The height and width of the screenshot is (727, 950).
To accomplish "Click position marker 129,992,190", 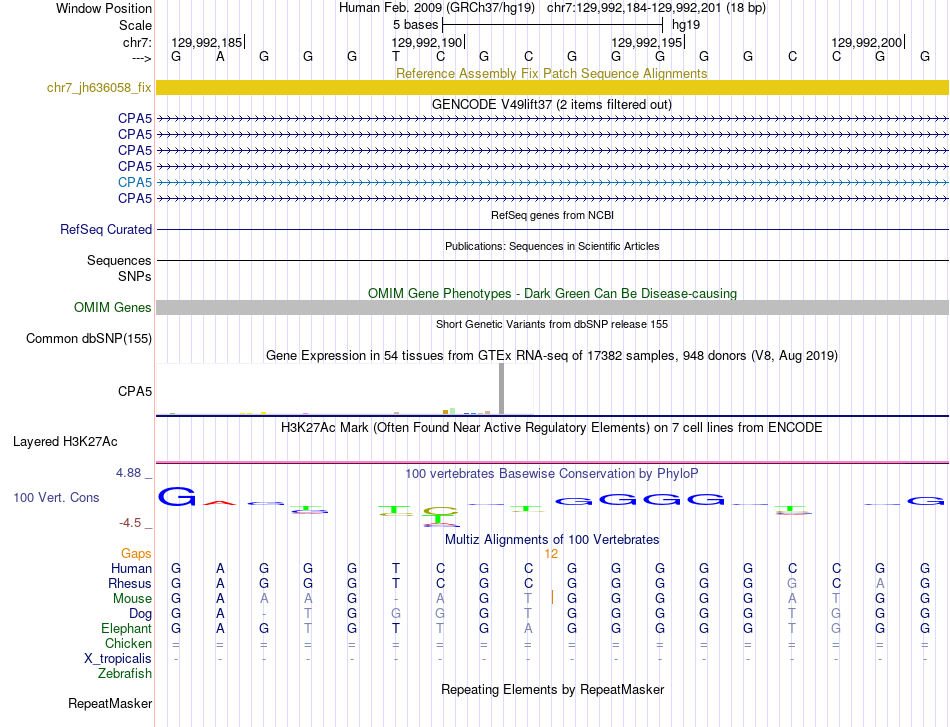I will click(427, 42).
